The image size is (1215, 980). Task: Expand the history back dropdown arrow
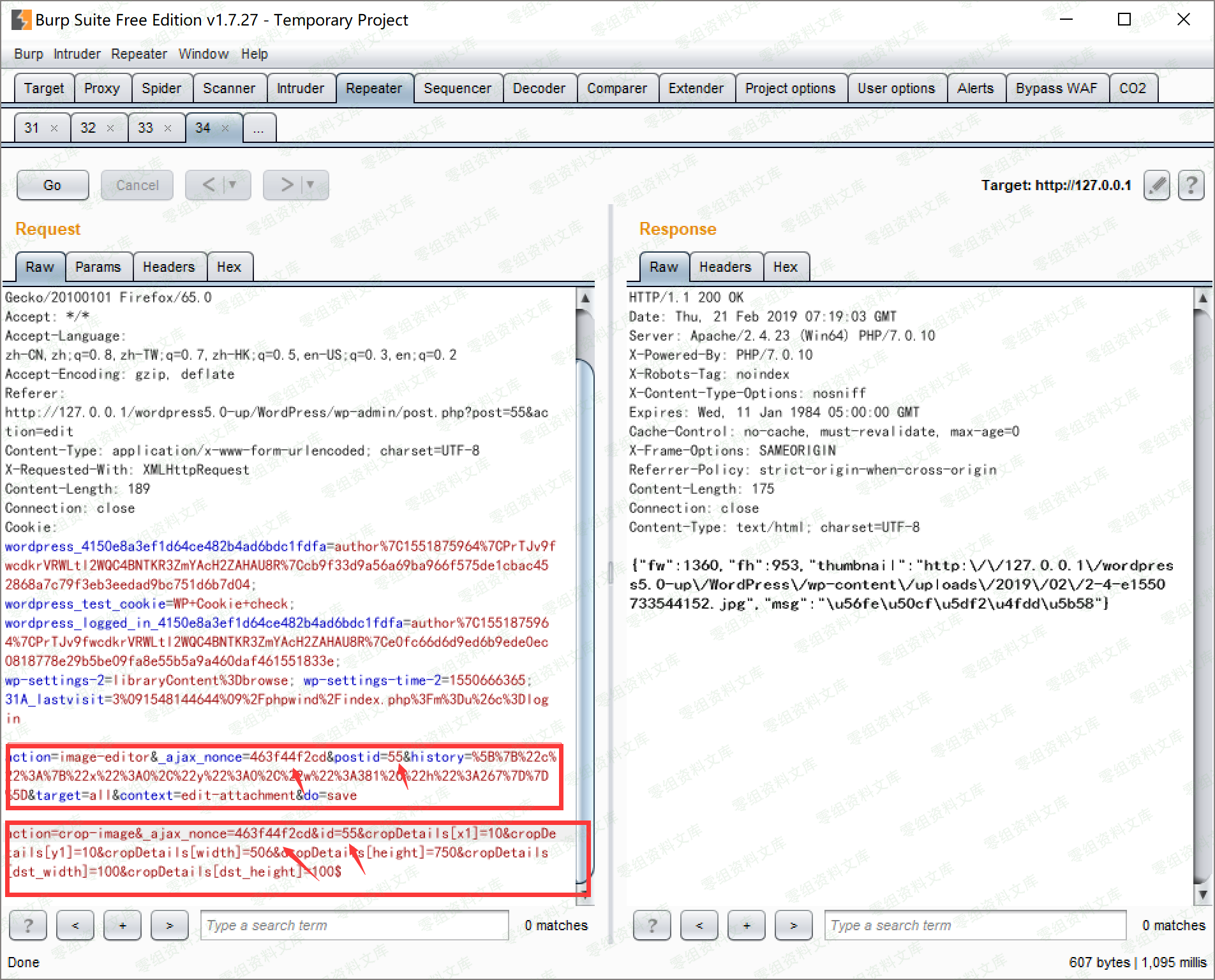(233, 185)
